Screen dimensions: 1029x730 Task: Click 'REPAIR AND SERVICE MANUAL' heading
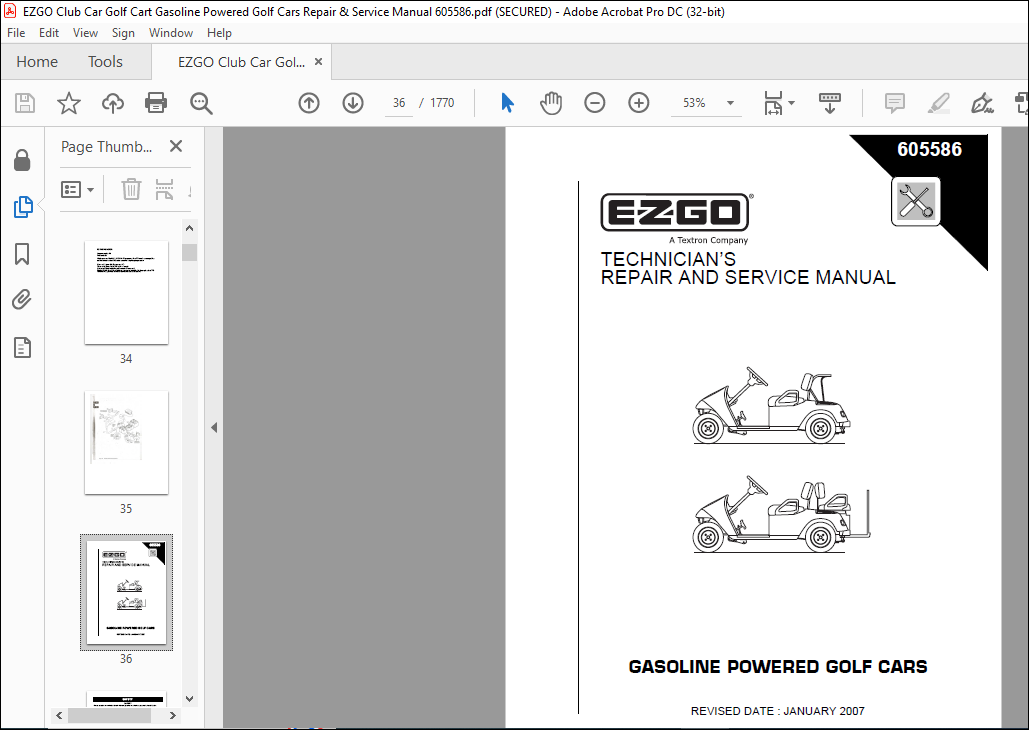coord(748,278)
